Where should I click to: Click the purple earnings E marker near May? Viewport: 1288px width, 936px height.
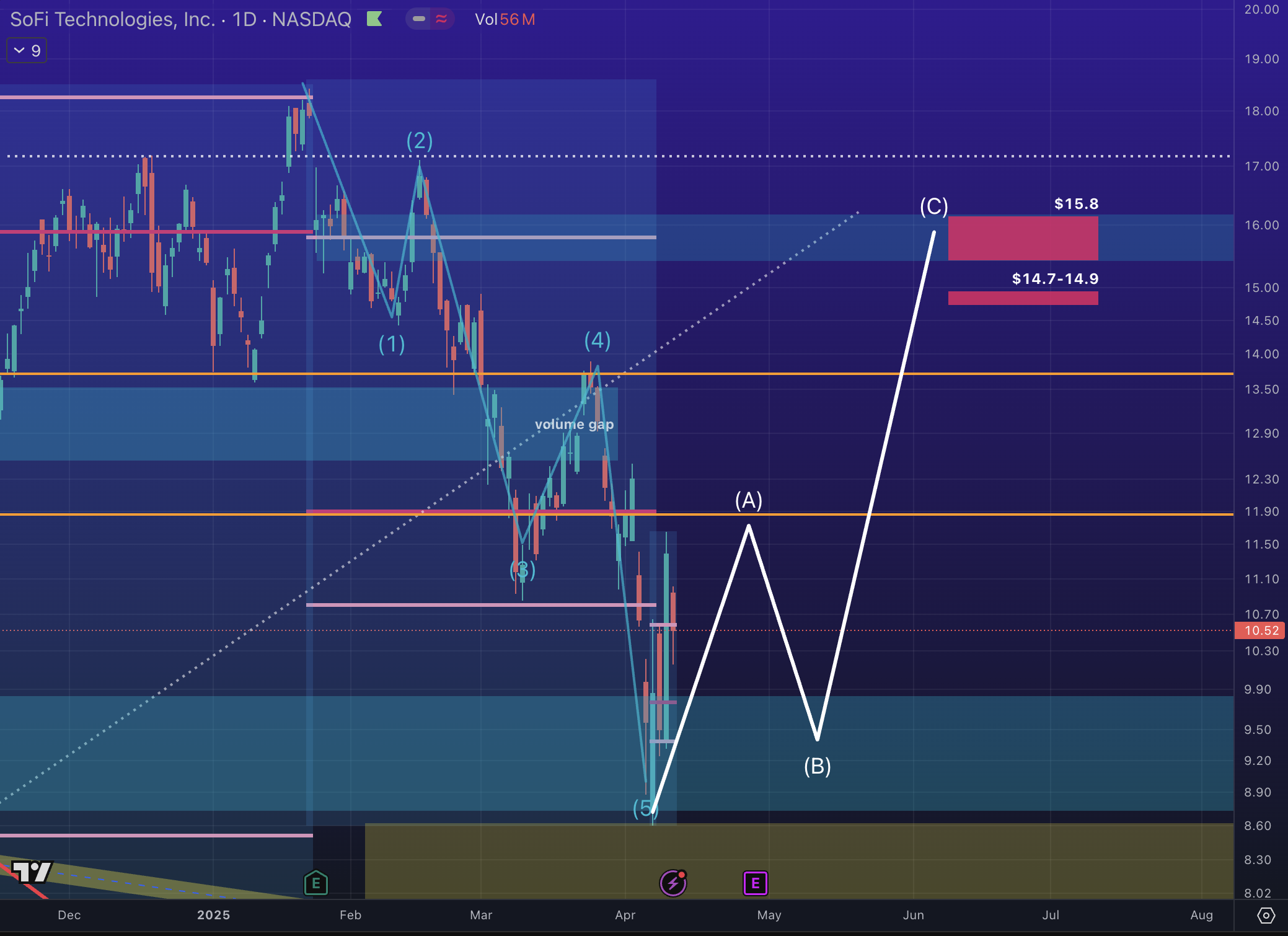[755, 883]
